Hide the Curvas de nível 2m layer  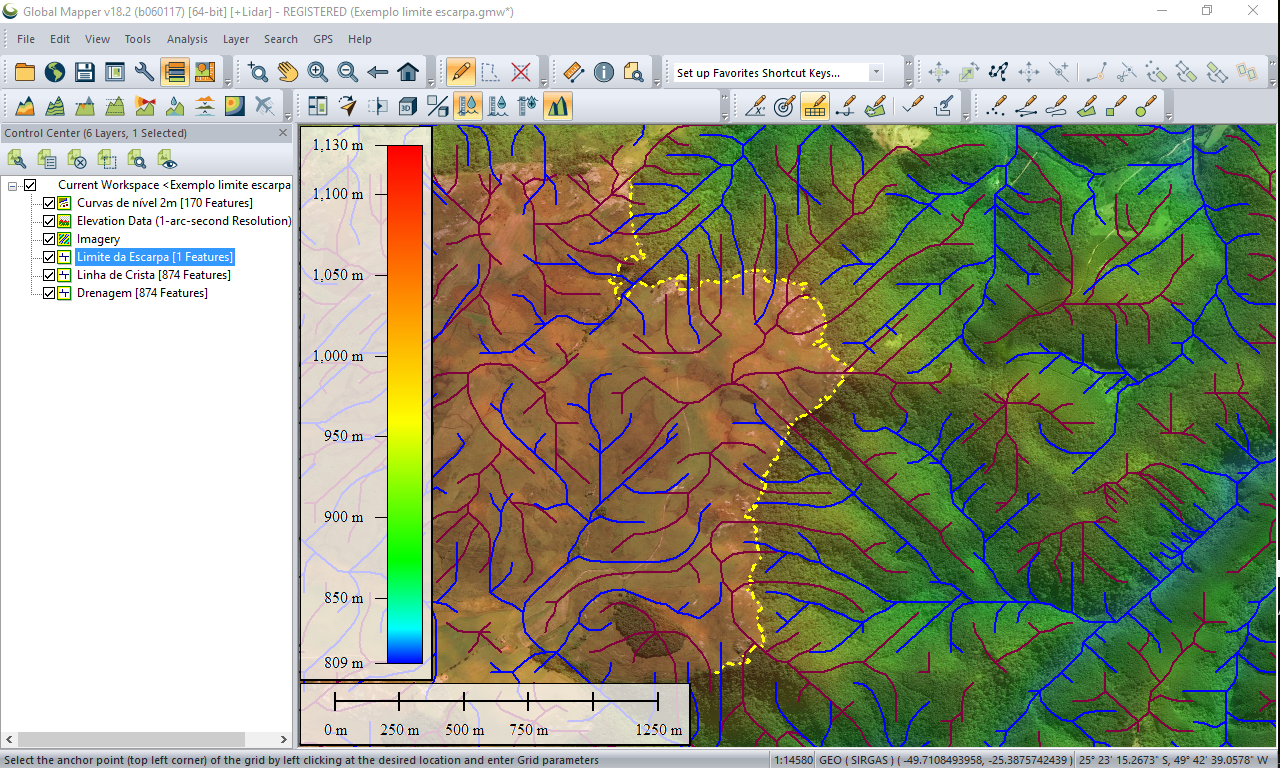49,203
